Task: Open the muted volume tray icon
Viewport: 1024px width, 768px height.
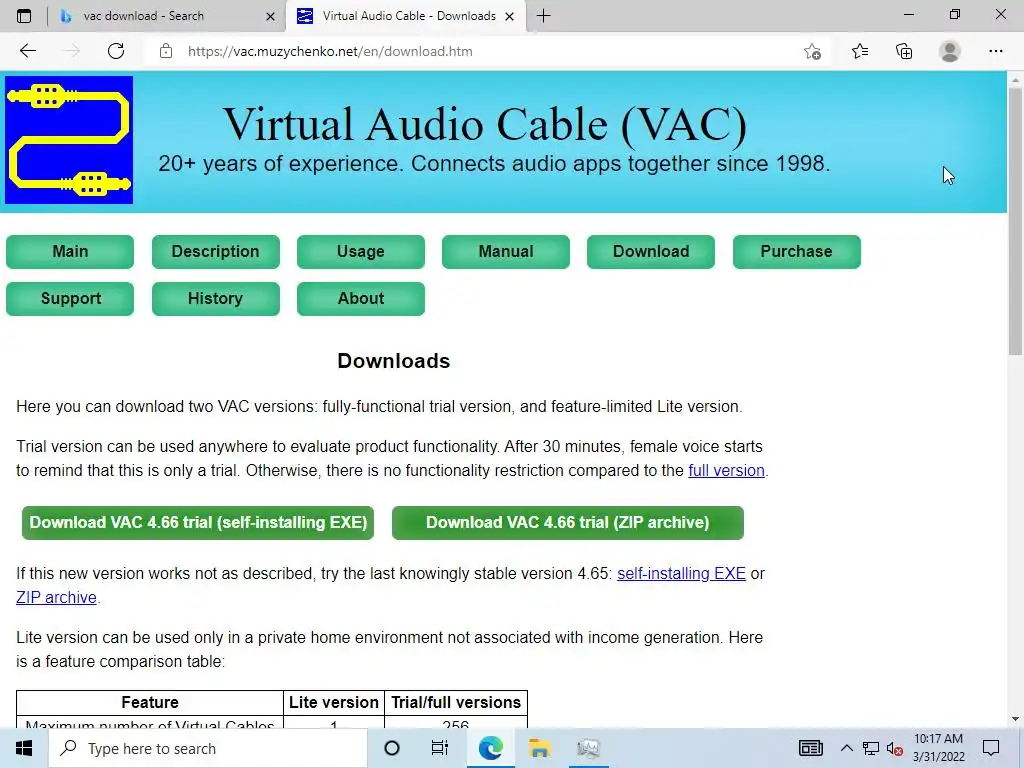Action: (x=894, y=748)
